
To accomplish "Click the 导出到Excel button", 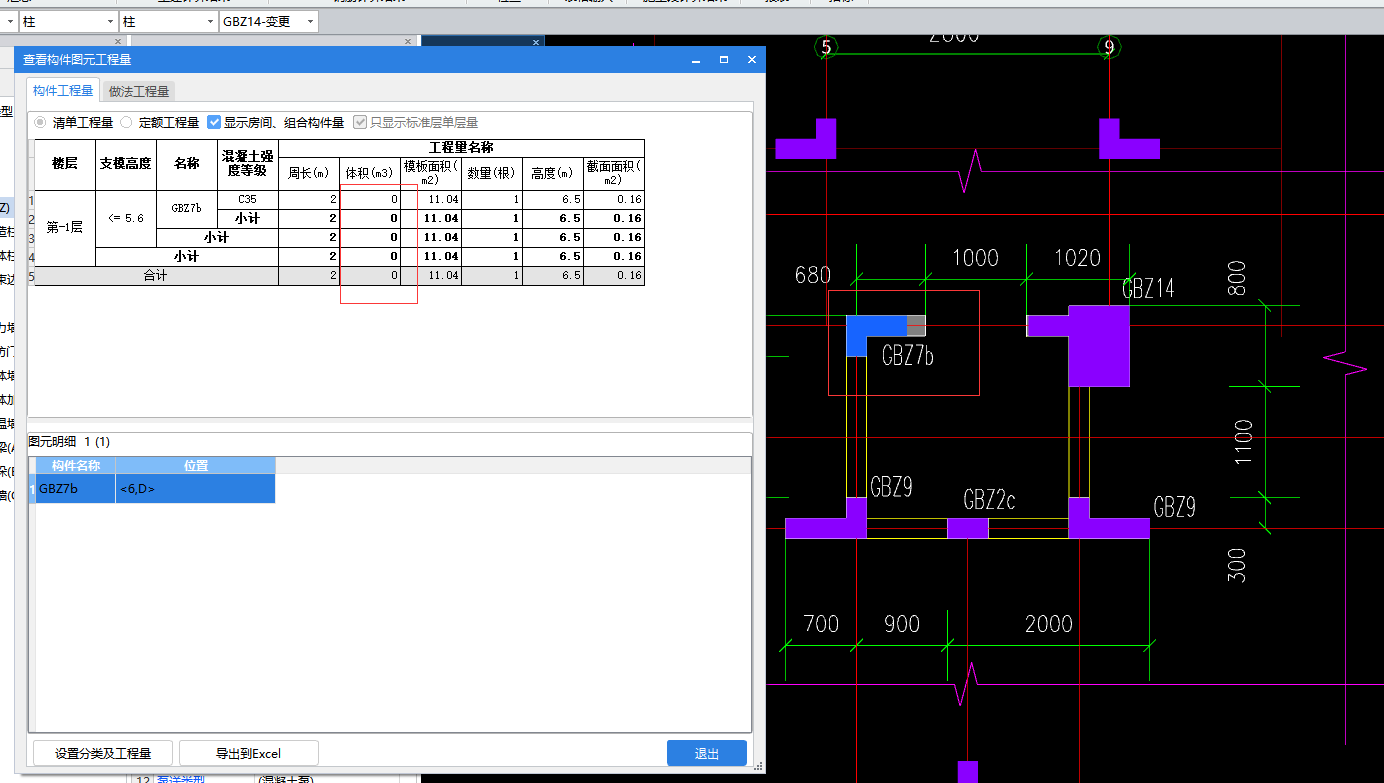I will pyautogui.click(x=249, y=753).
